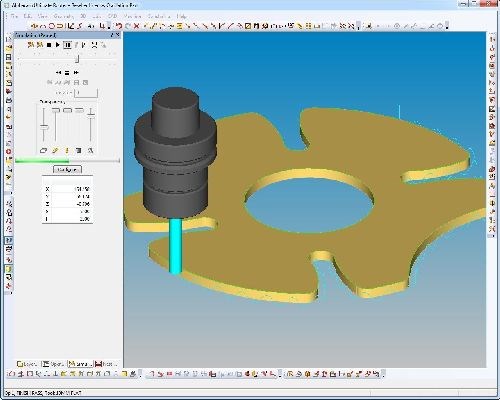The image size is (500, 400).
Task: Start simulation with the Play button
Action: pyautogui.click(x=58, y=45)
